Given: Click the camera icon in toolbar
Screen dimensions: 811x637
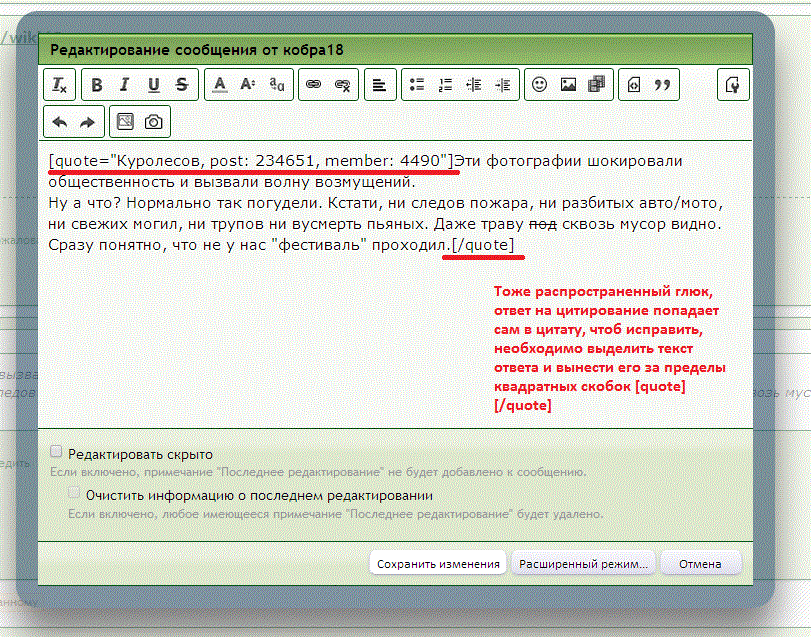Looking at the screenshot, I should click(153, 122).
